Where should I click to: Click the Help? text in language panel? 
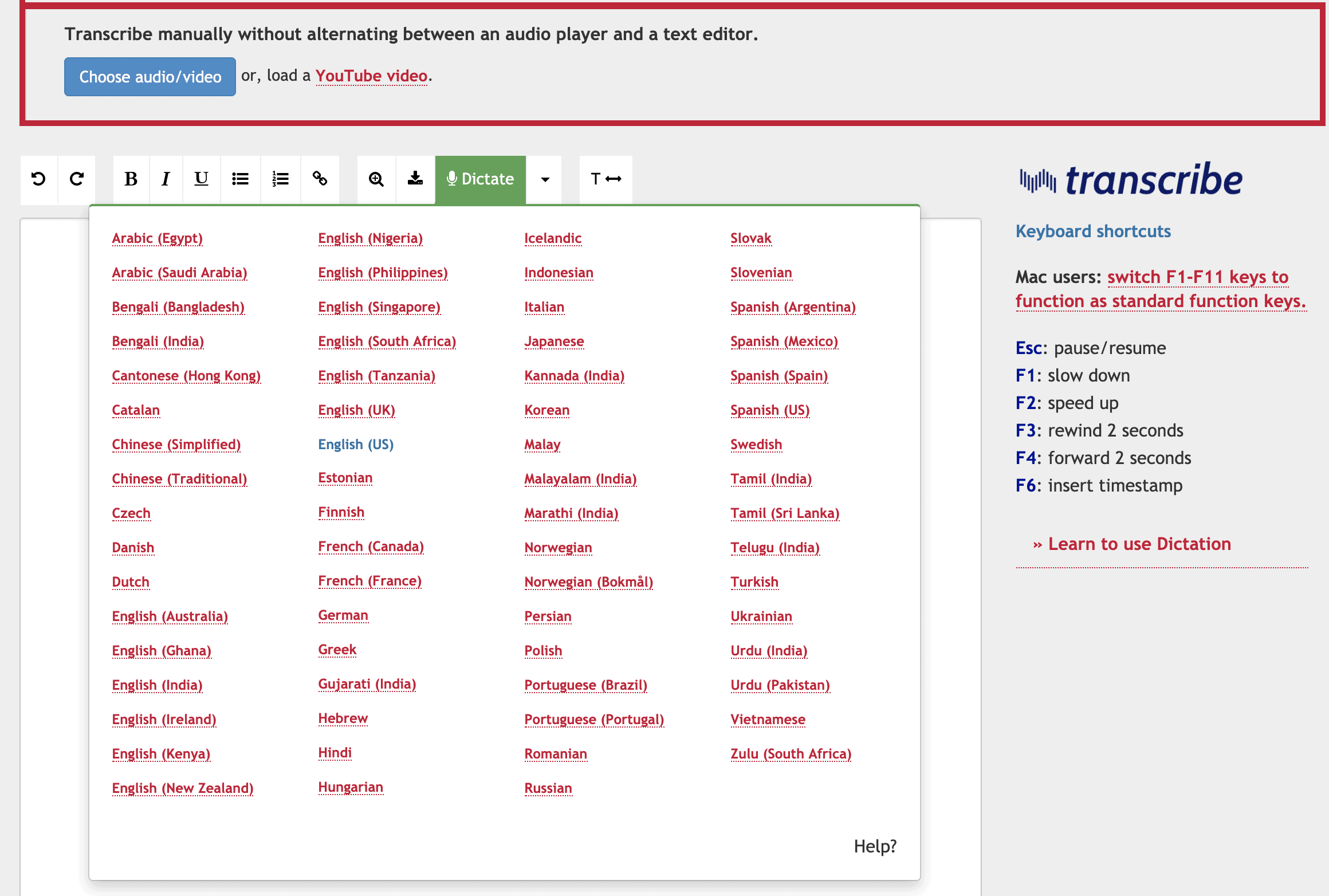tap(875, 846)
